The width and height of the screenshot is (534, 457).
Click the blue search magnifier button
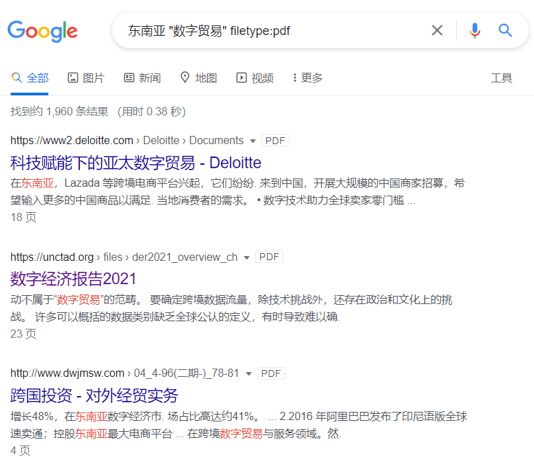pyautogui.click(x=505, y=30)
